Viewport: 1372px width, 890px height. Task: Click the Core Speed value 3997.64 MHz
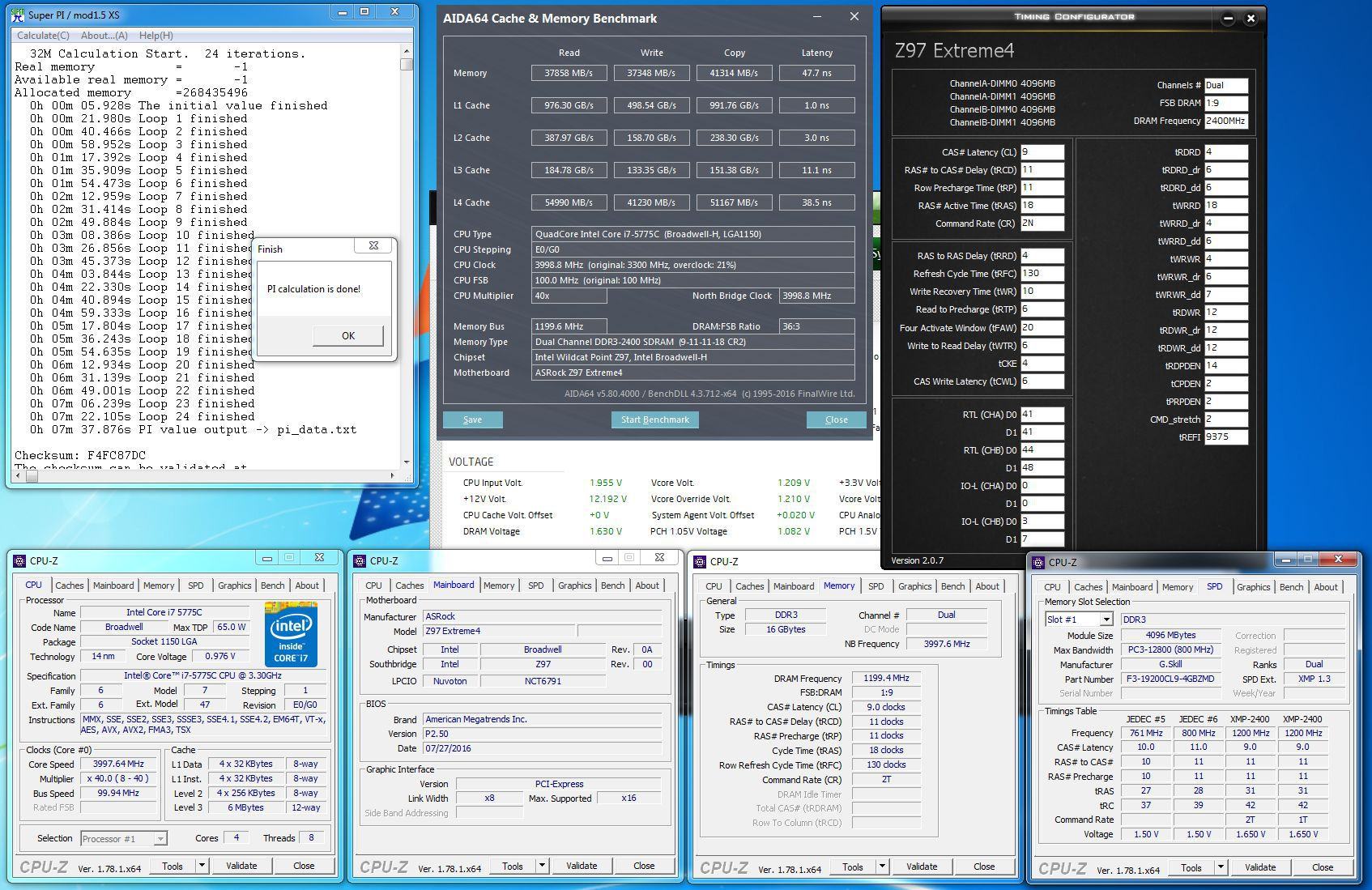coord(118,764)
